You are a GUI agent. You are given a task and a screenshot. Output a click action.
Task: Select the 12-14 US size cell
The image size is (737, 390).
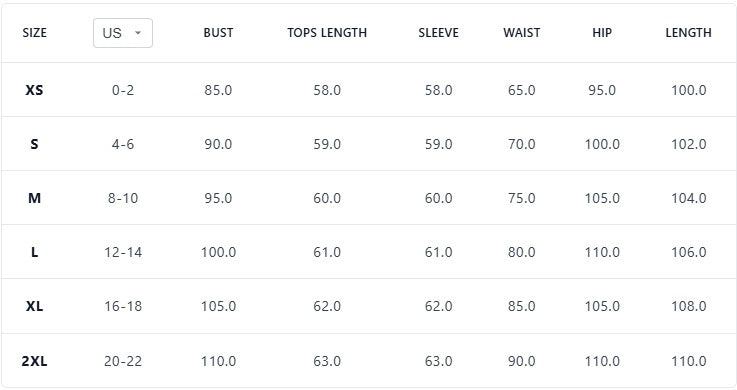(x=123, y=252)
